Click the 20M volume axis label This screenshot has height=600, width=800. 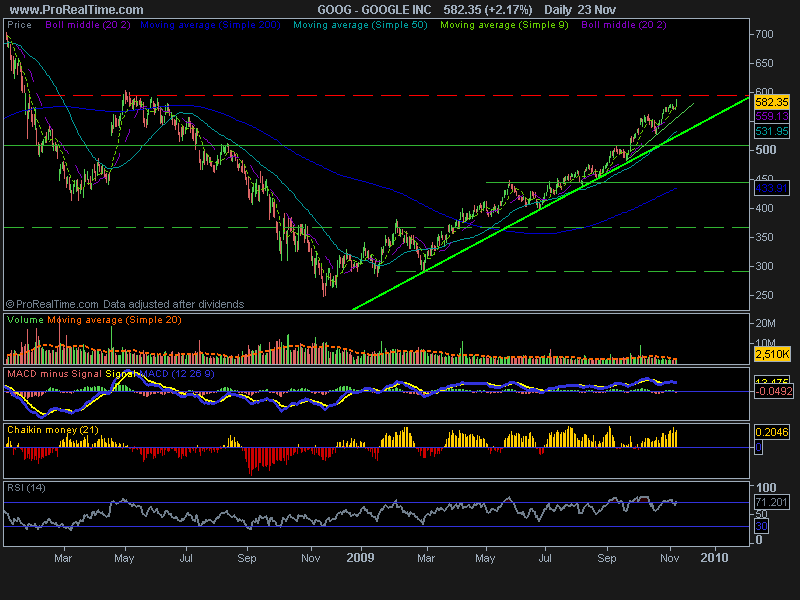(766, 323)
